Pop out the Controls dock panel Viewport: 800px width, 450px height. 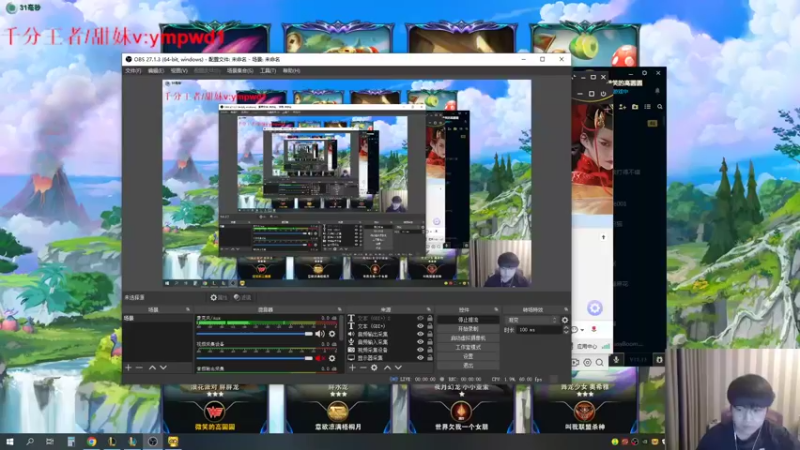tap(496, 309)
